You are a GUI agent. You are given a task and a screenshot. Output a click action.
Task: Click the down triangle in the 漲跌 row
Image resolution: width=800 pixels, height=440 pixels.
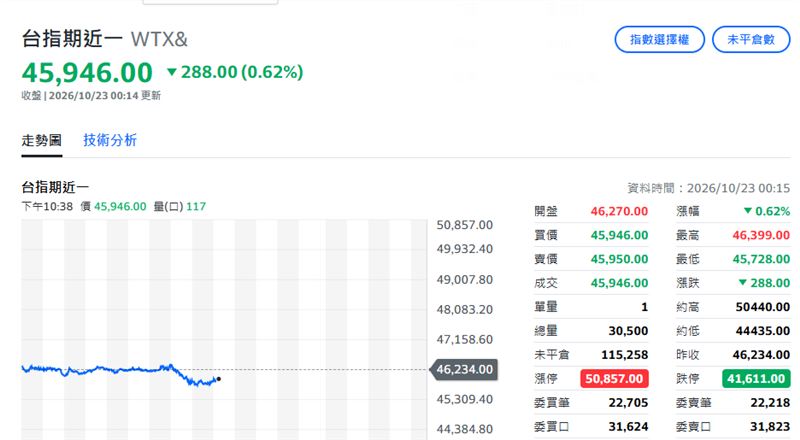tap(742, 282)
